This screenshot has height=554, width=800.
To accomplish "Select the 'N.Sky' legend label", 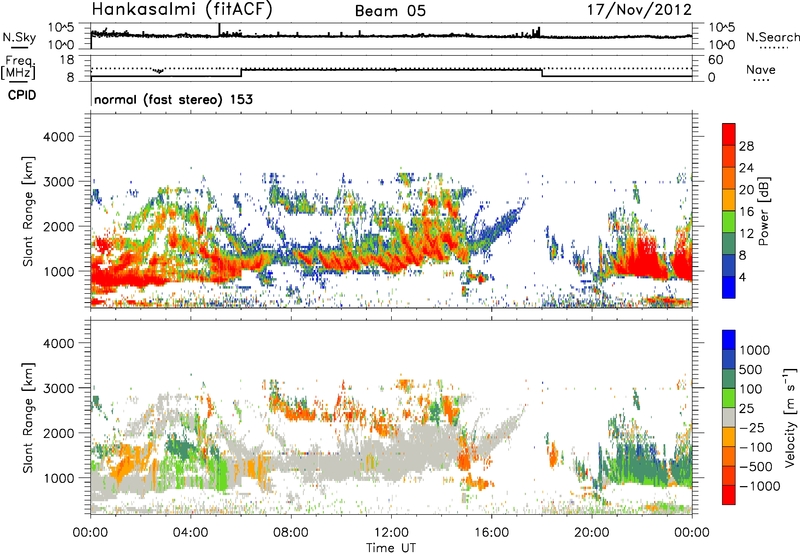I will [19, 37].
